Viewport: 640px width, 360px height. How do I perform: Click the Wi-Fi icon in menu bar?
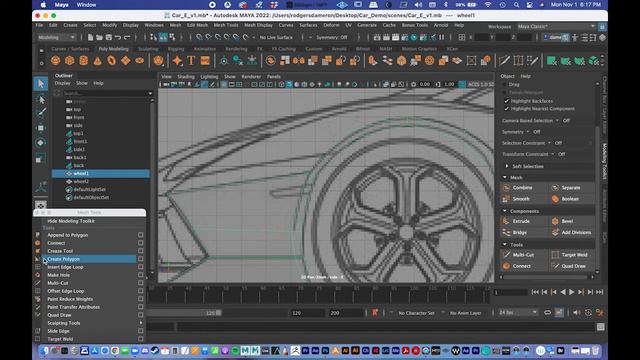coord(488,5)
